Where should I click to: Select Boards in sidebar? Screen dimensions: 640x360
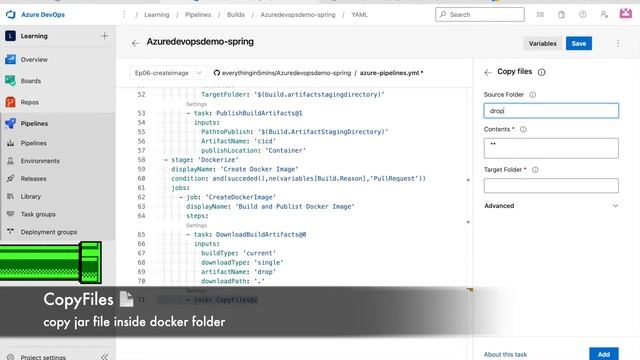click(x=31, y=81)
